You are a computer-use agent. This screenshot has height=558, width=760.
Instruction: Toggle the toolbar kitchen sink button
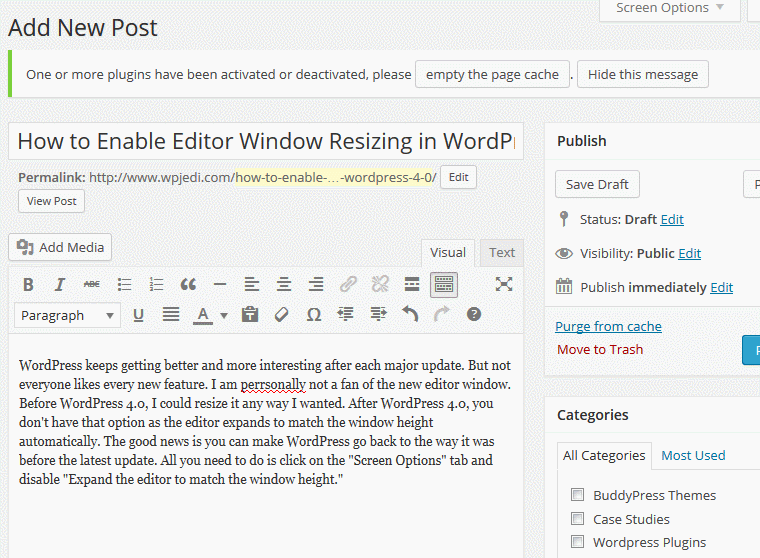coord(443,285)
